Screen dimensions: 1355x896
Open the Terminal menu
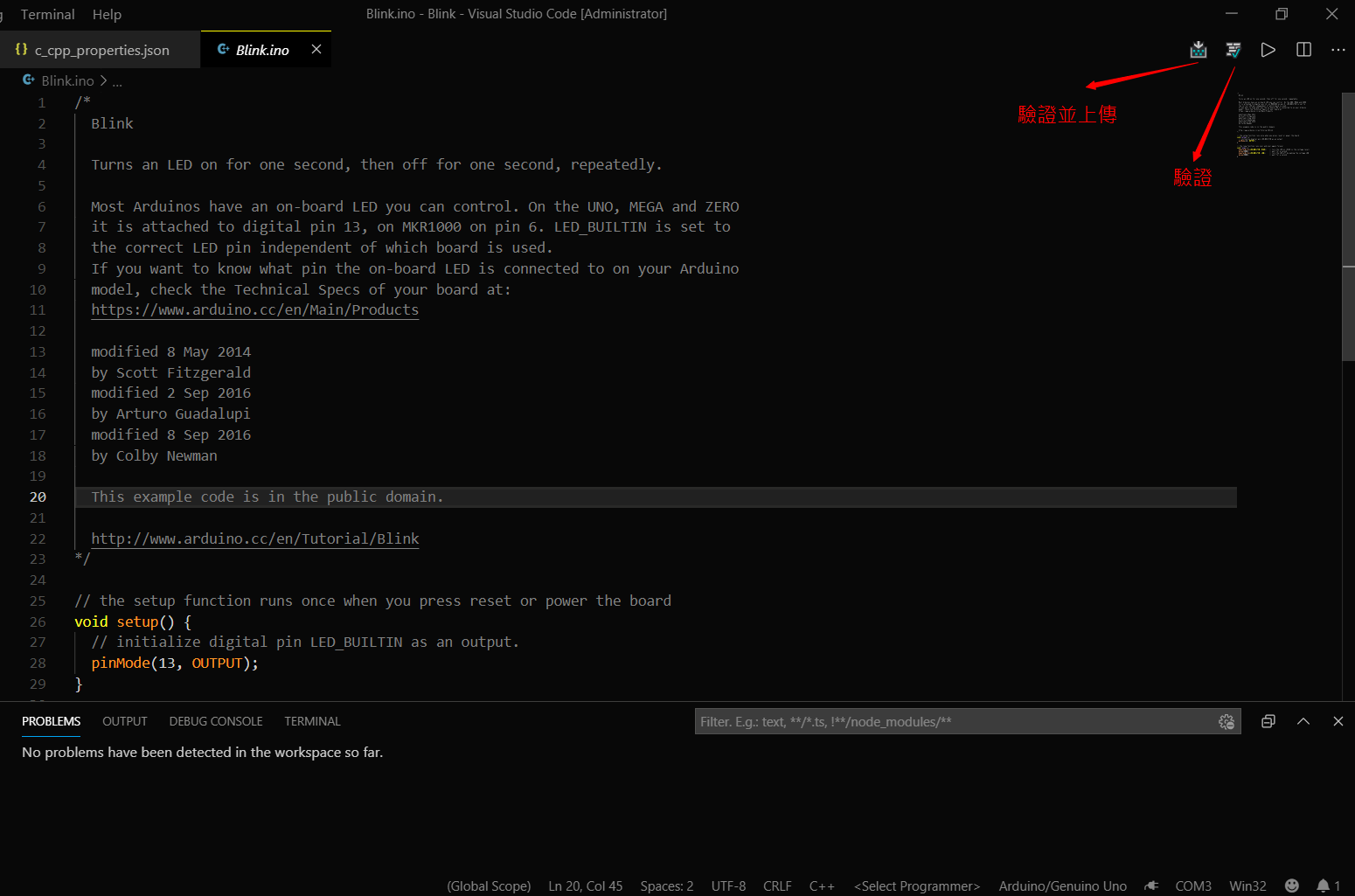click(47, 14)
